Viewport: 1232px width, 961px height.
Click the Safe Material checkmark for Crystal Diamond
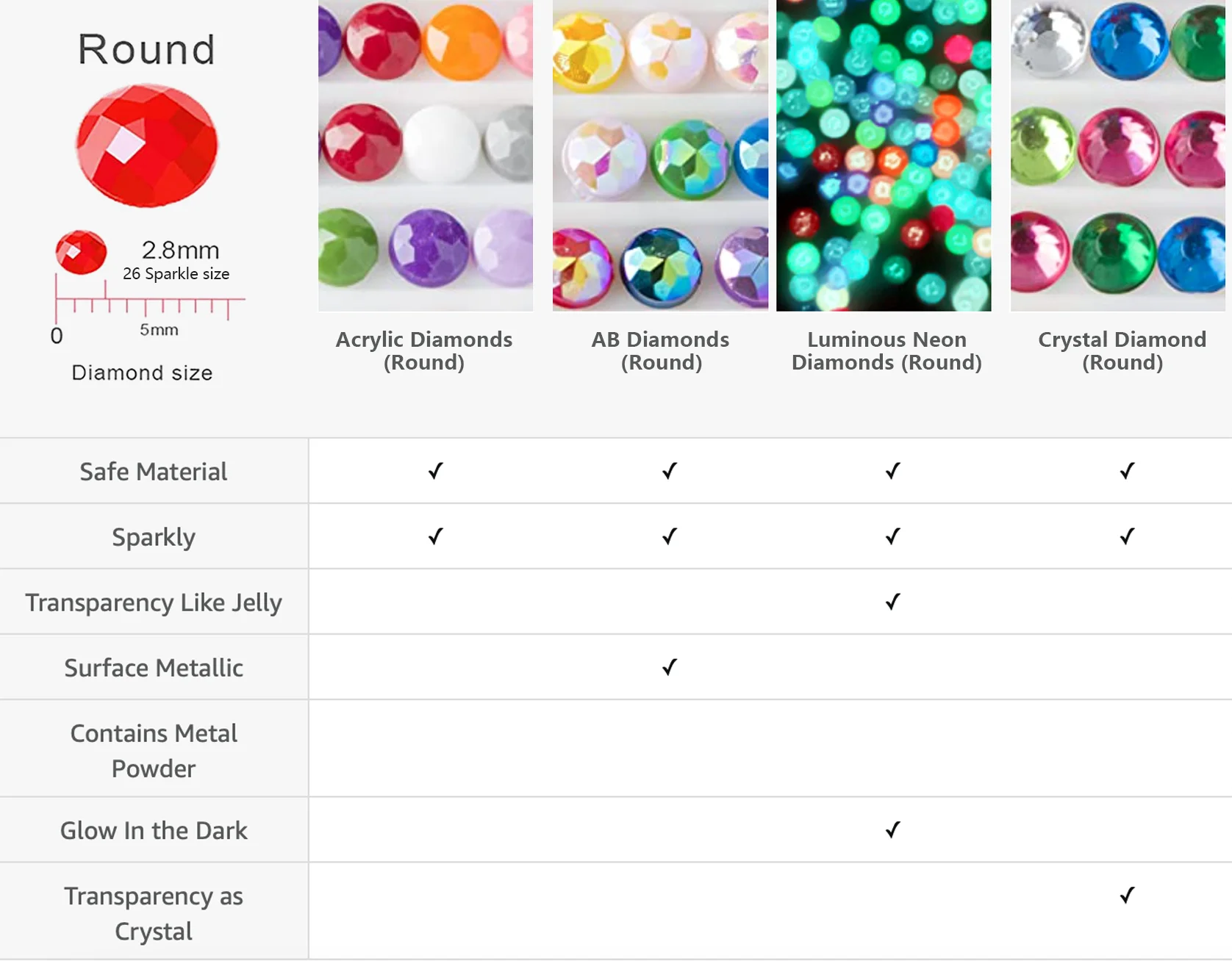pos(1126,471)
